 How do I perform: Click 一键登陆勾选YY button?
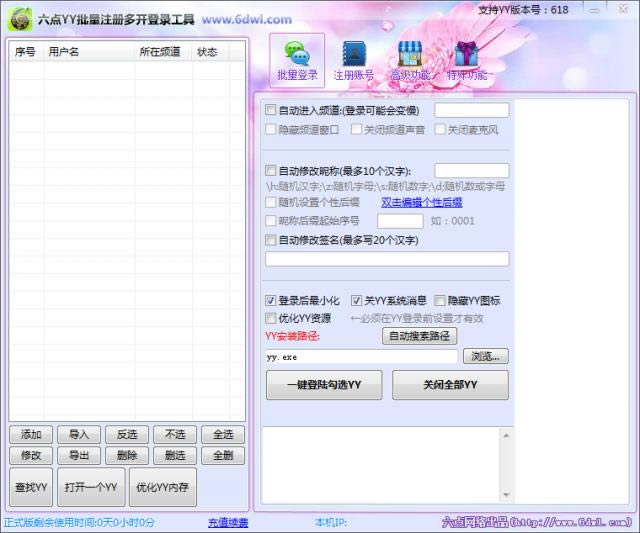pos(324,385)
